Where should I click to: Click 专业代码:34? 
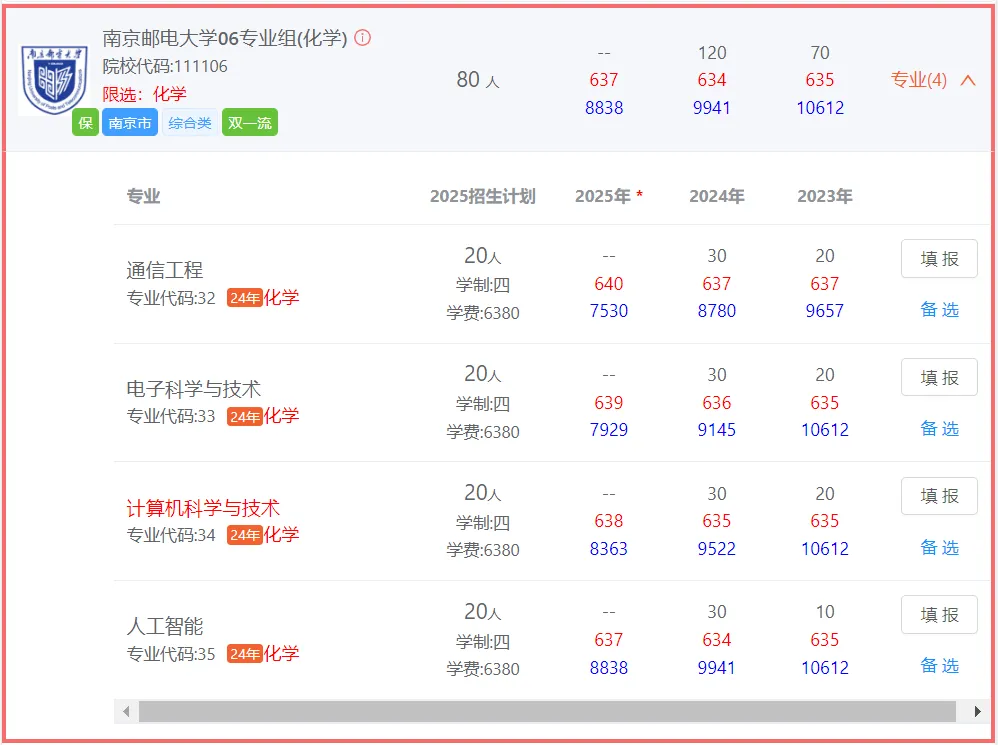point(171,535)
